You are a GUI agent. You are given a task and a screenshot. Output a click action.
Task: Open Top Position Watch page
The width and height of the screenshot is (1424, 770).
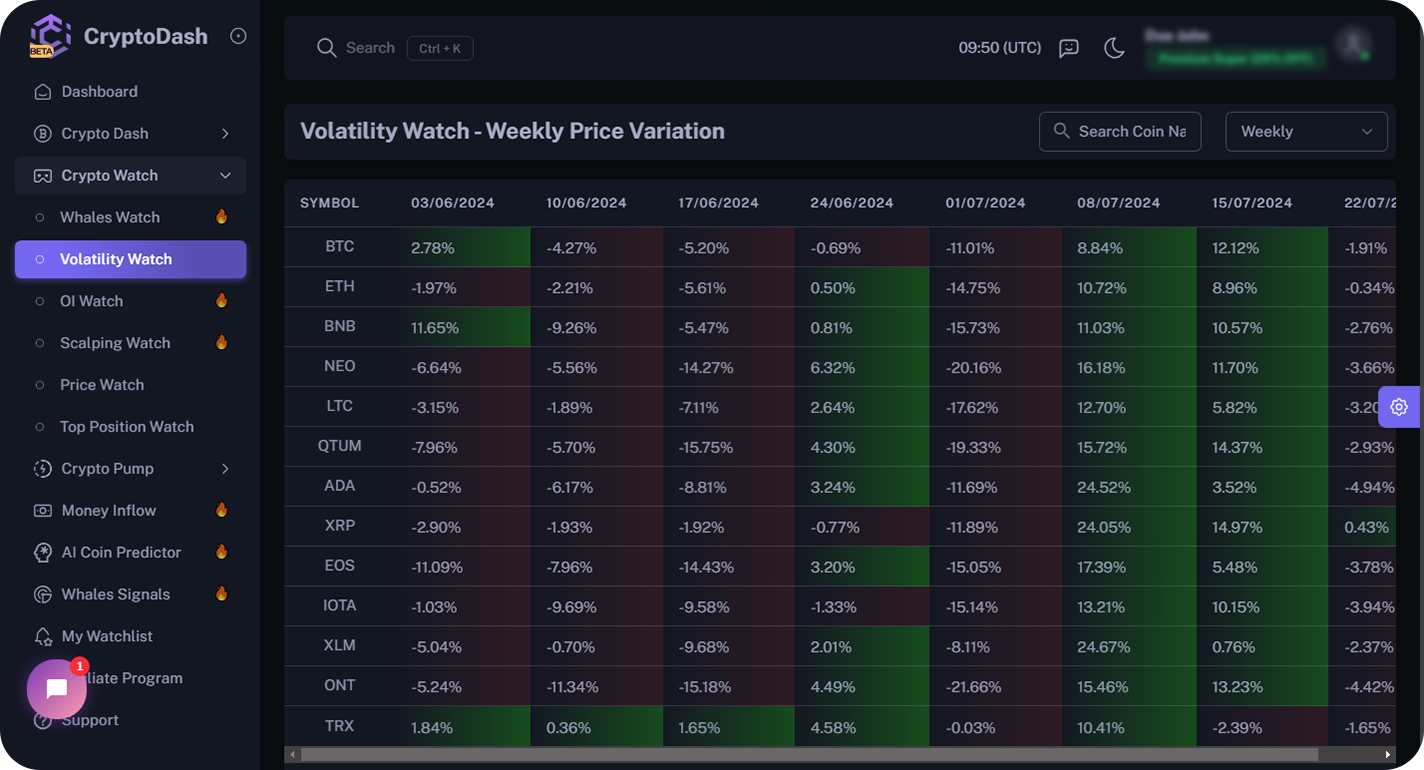click(x=130, y=427)
